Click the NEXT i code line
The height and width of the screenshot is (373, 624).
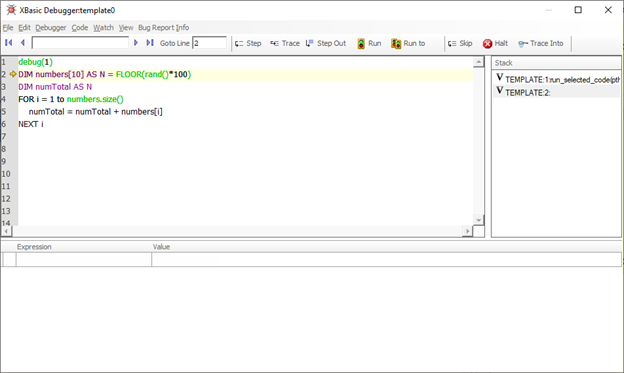[31, 124]
